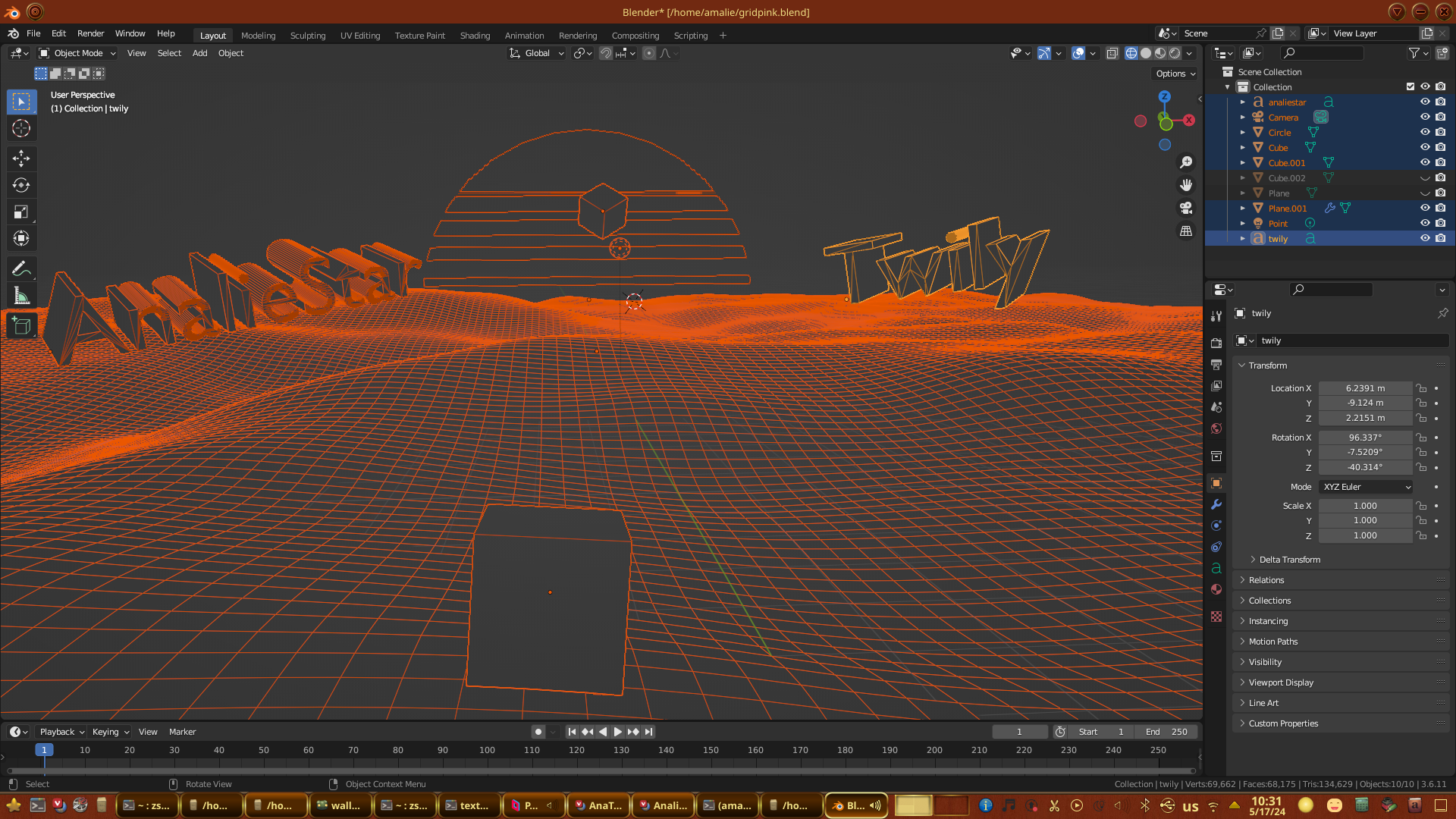Select the Move tool in the toolbar
The image size is (1456, 819).
coord(21,158)
